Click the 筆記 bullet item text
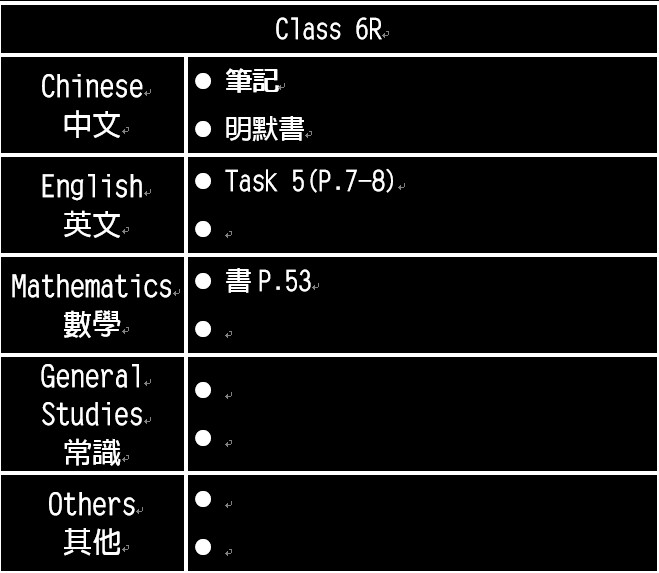 (x=252, y=81)
